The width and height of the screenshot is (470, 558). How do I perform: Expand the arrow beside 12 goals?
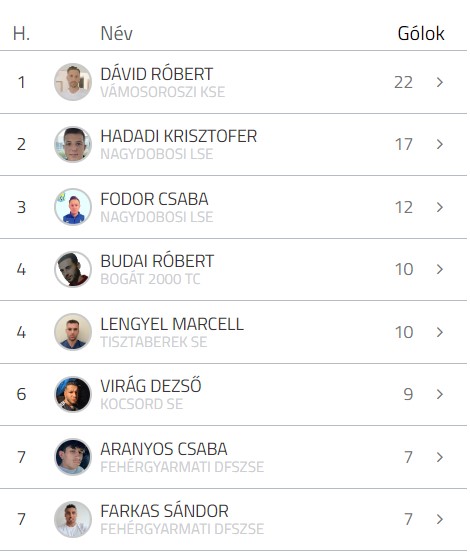[440, 207]
